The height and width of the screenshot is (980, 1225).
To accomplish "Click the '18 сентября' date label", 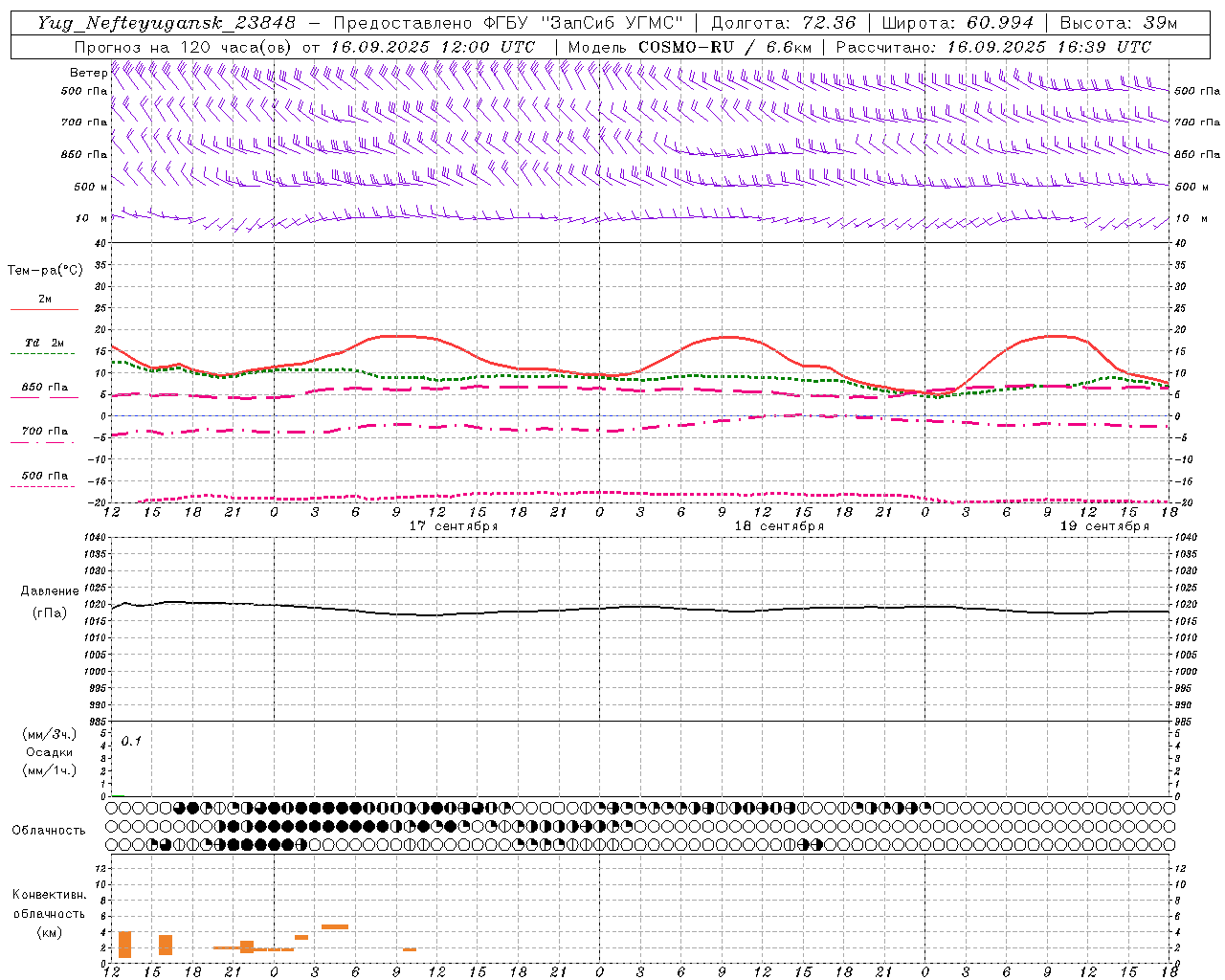I will (x=779, y=526).
